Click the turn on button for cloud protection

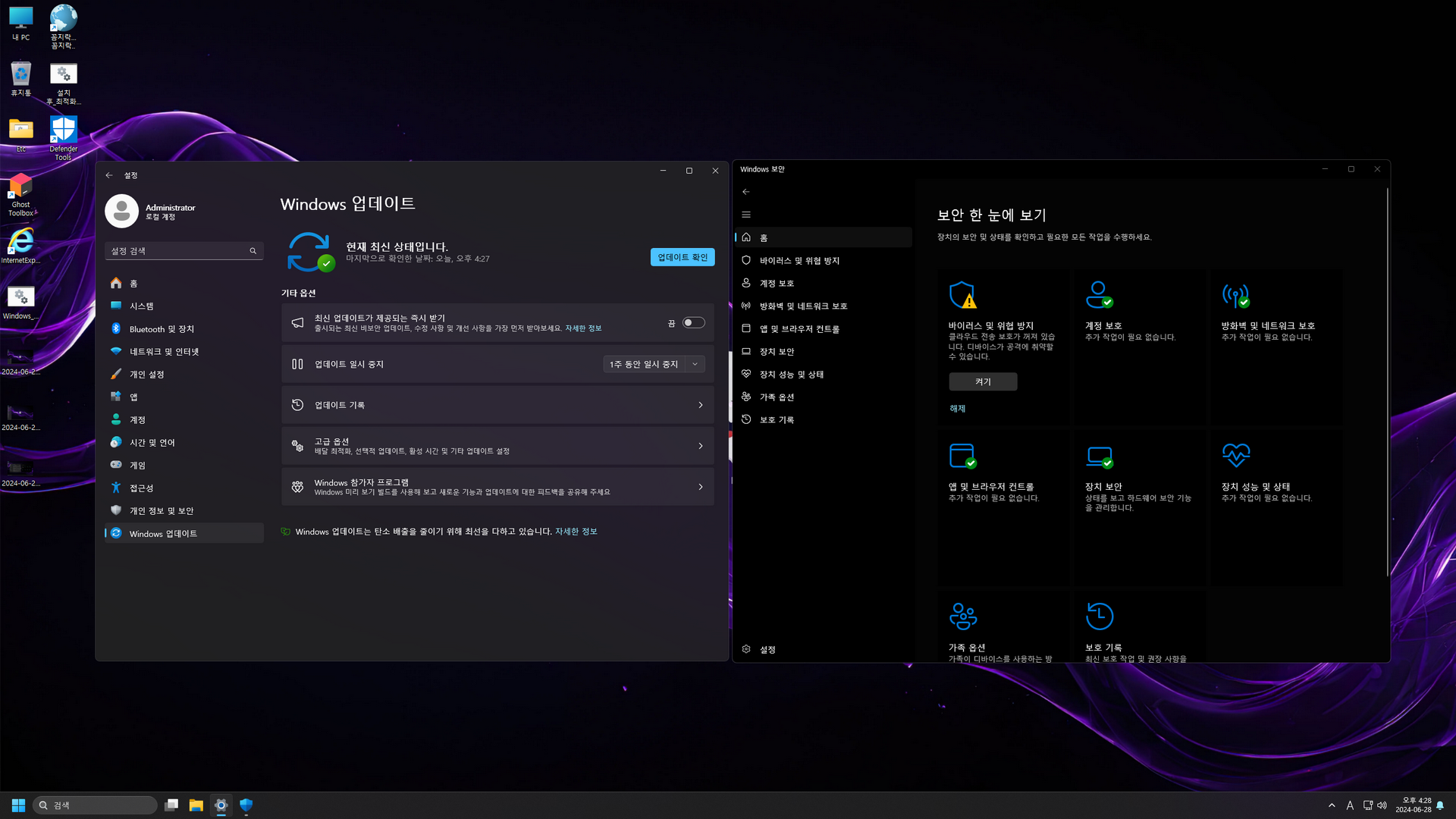[983, 381]
